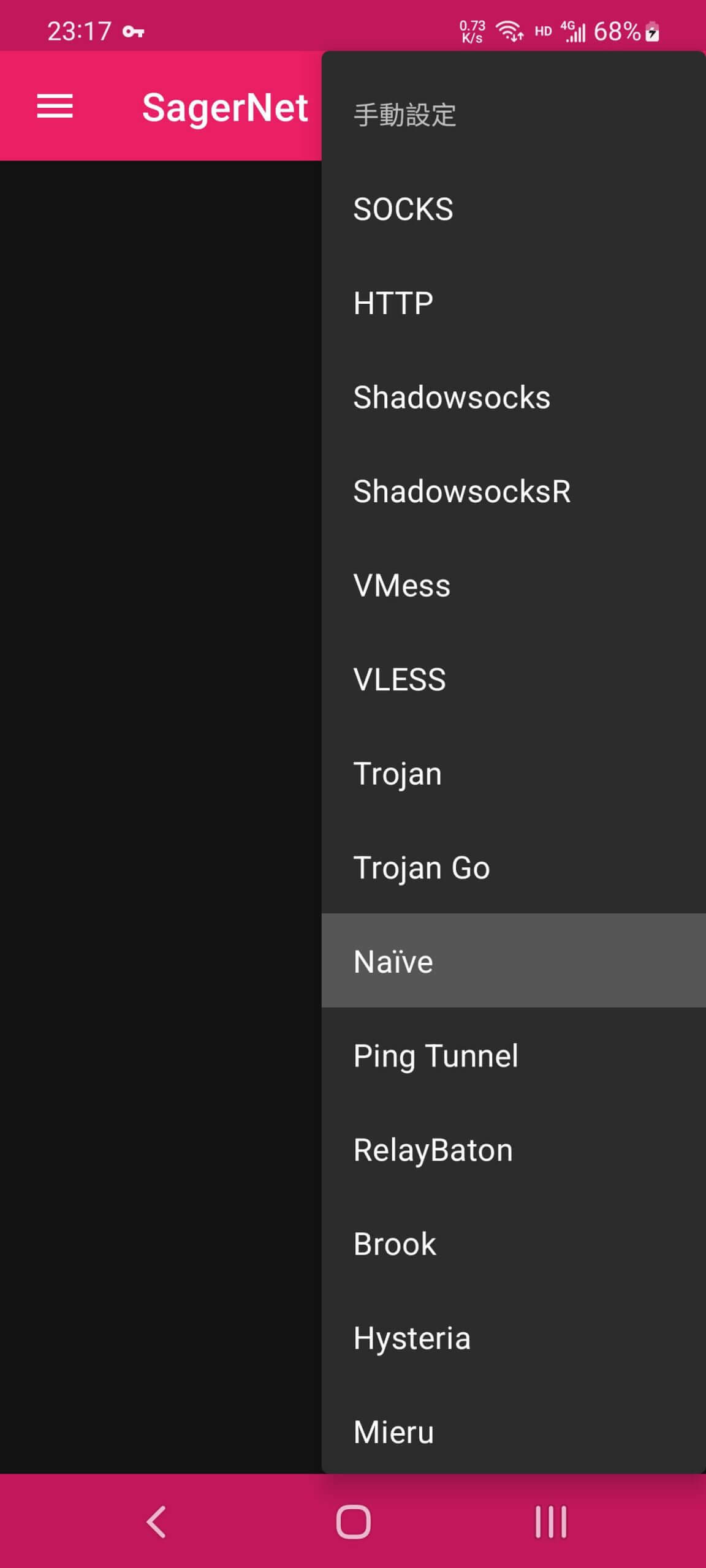
Task: Open the recent apps overview button
Action: tap(550, 1521)
